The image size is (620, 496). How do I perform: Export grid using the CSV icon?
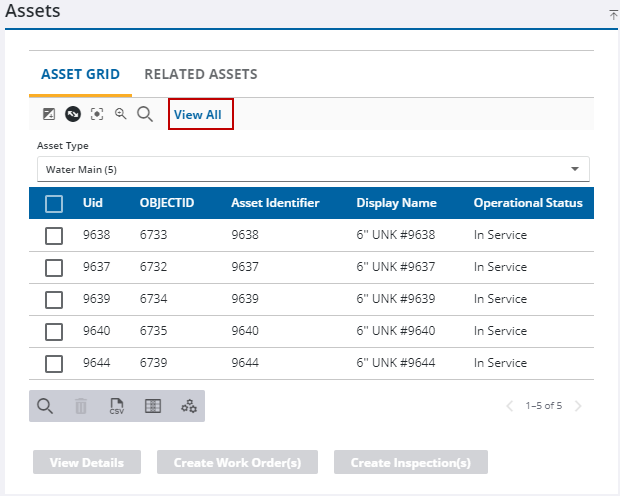(117, 406)
